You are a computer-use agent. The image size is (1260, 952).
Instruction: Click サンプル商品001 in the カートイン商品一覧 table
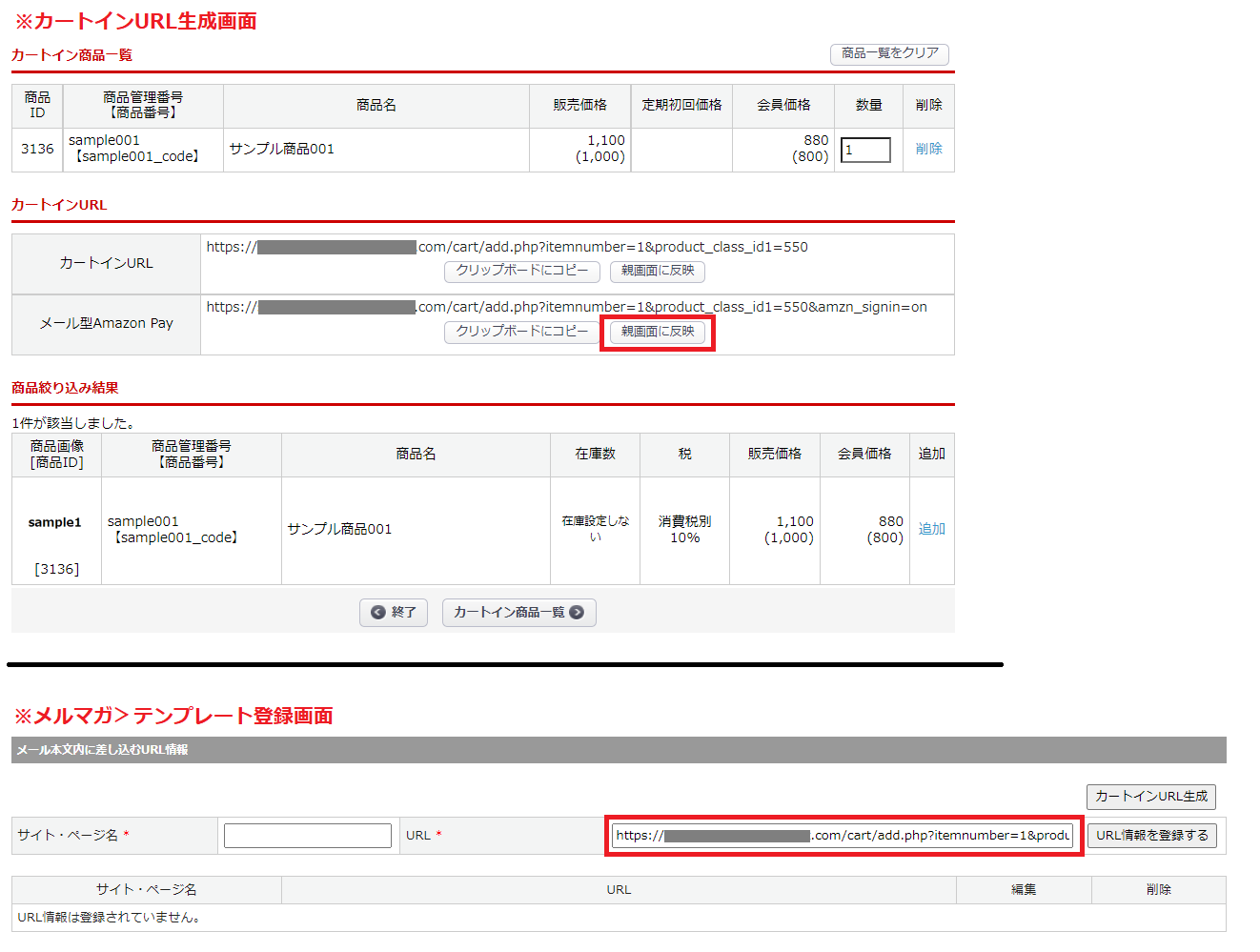tap(282, 149)
